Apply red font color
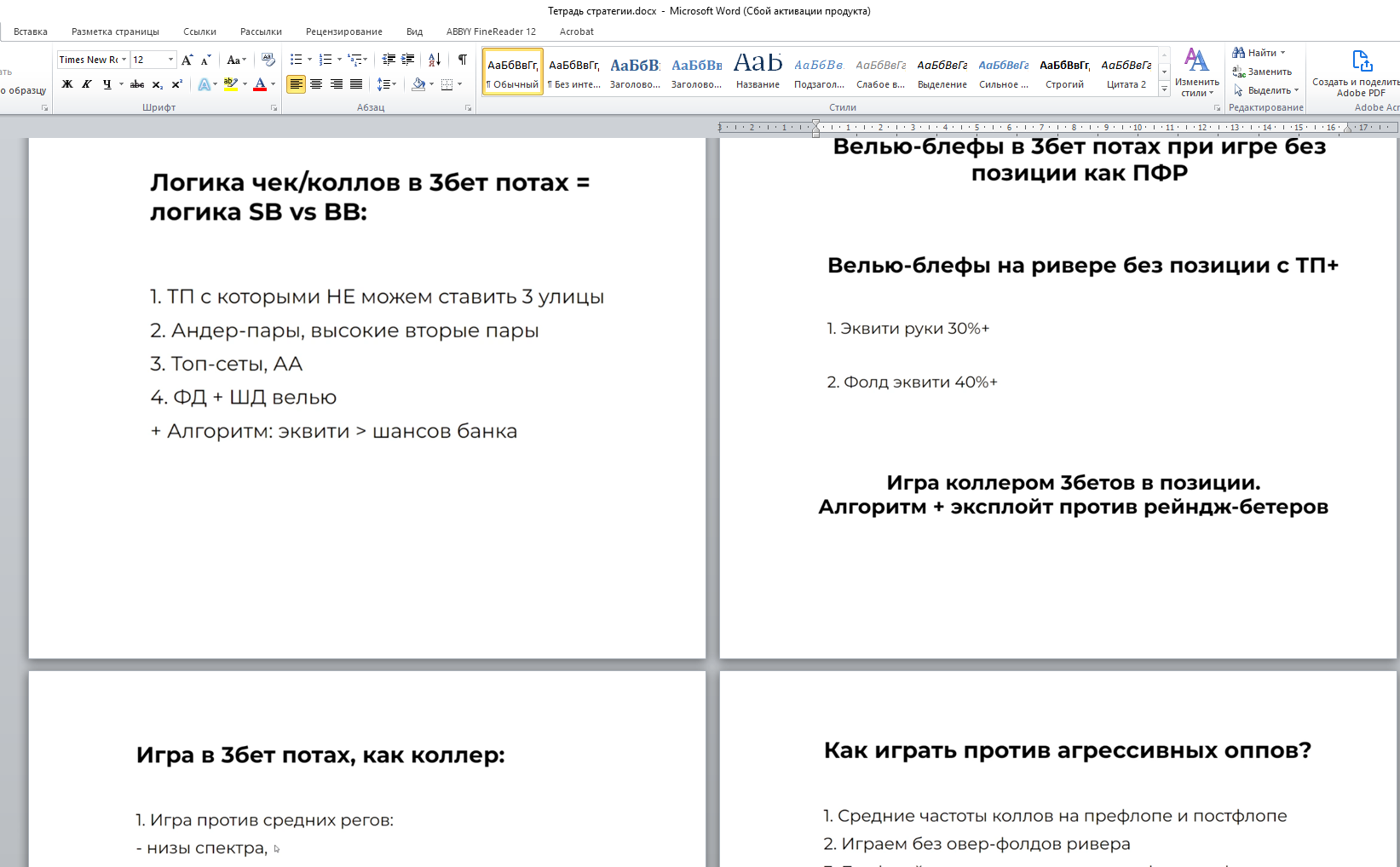Screen dimensions: 1400x867 260,84
